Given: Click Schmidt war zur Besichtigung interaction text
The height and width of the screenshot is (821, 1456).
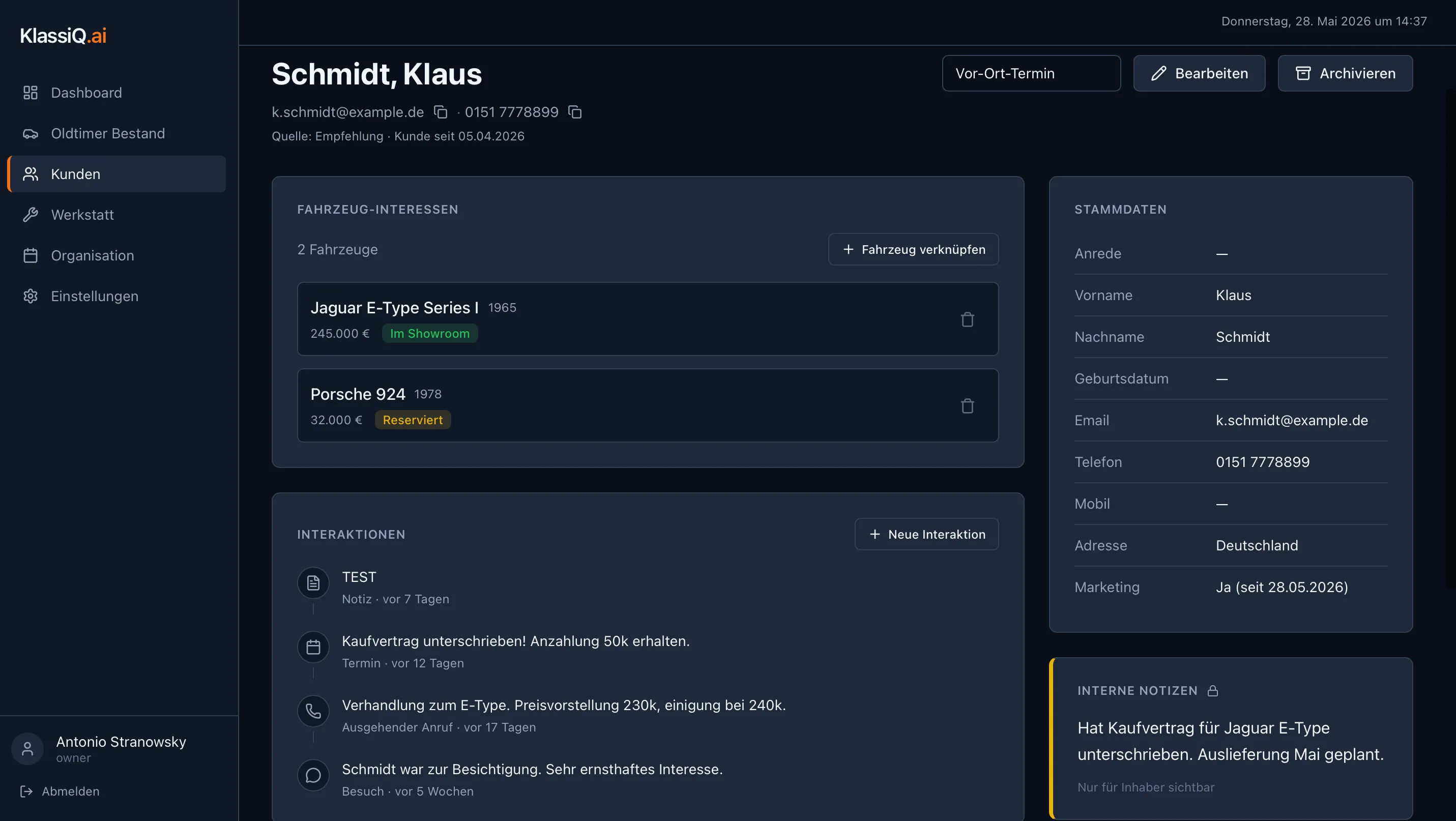Looking at the screenshot, I should click(x=532, y=770).
